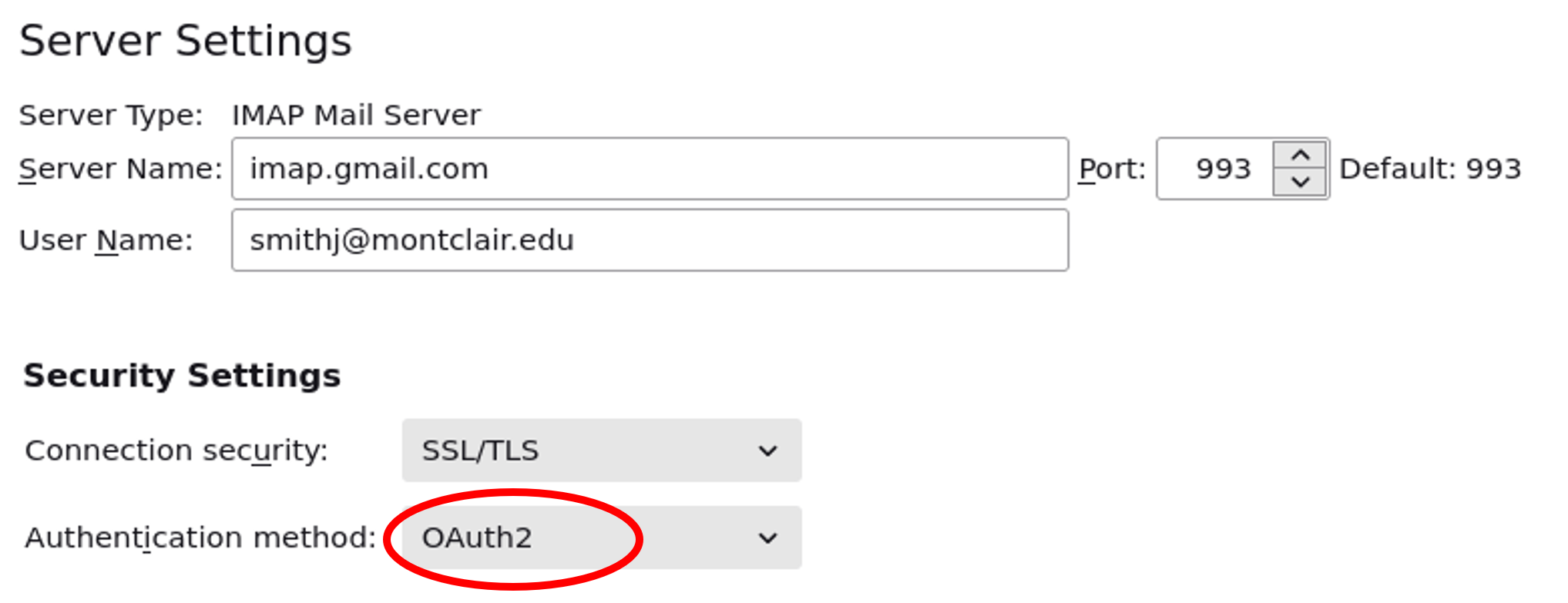Viewport: 1568px width, 603px height.
Task: Click the chevron on Authentication method dropdown
Action: tap(767, 538)
